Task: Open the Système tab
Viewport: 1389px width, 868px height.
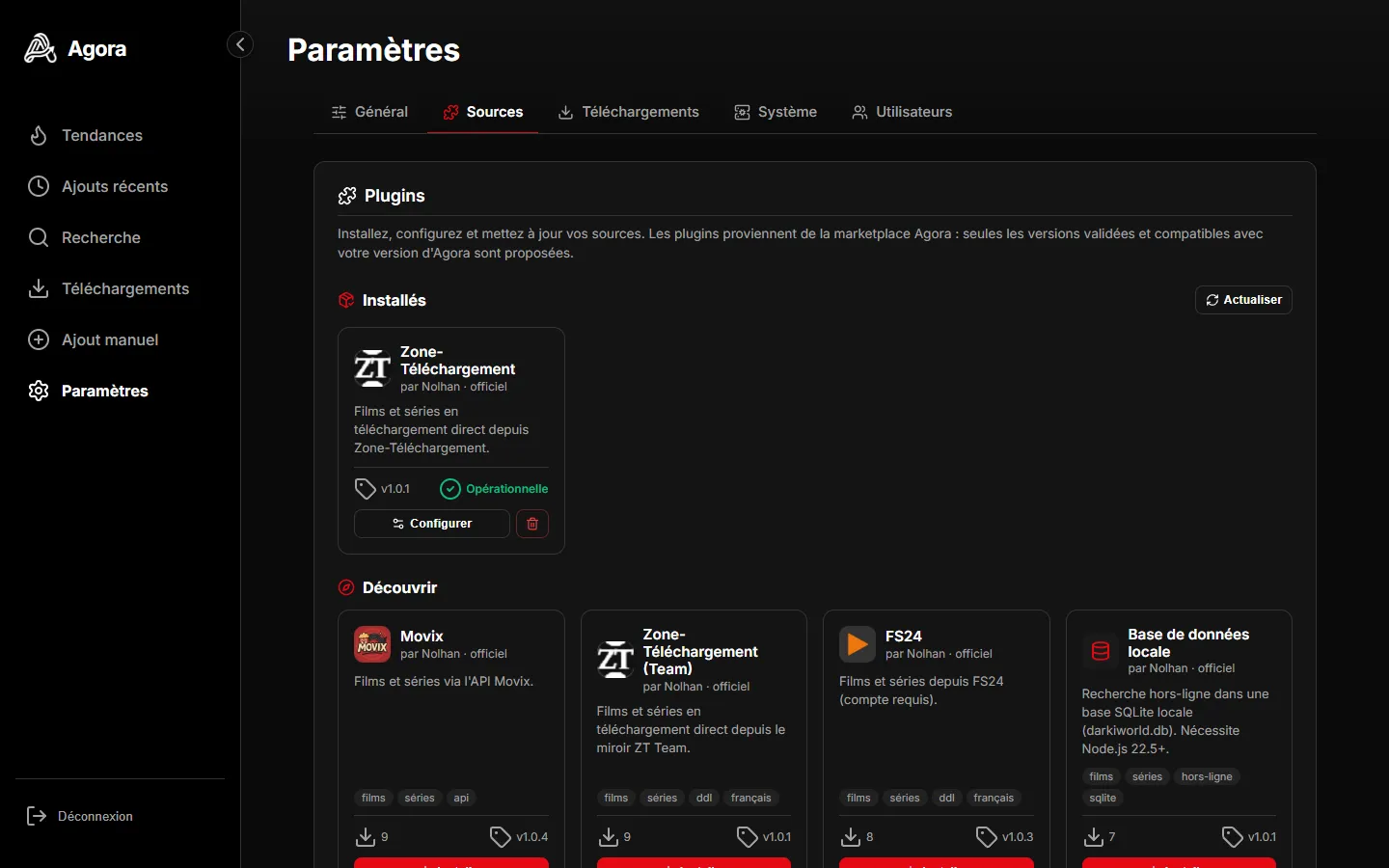Action: [x=776, y=112]
